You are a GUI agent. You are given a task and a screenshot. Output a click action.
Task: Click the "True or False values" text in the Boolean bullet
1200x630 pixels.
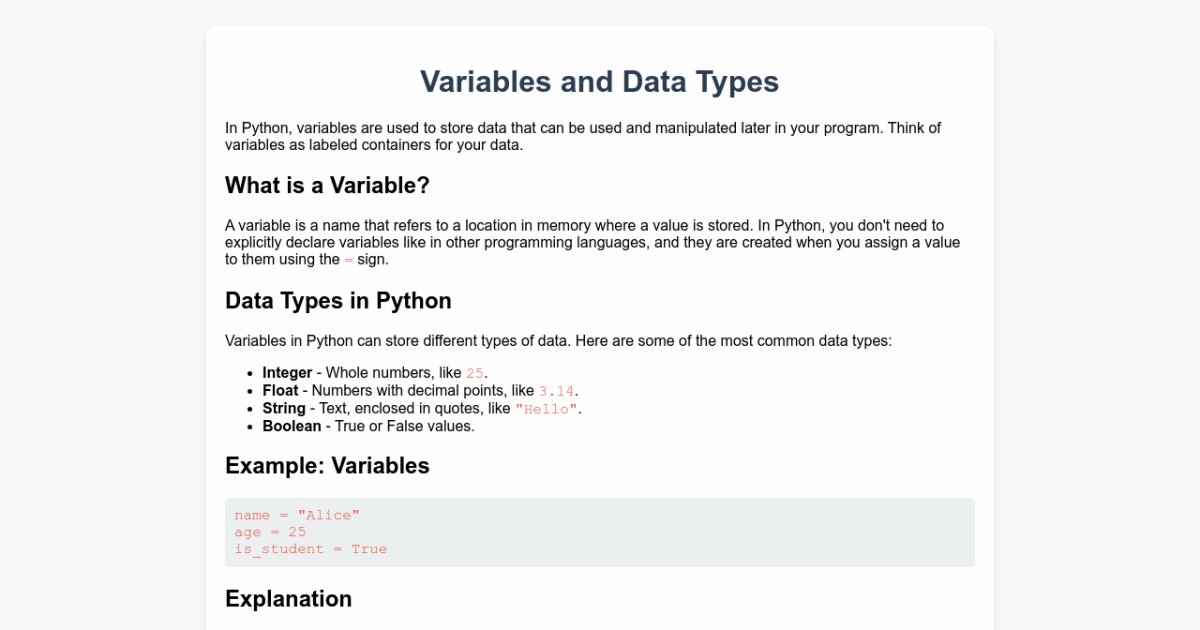click(x=404, y=426)
